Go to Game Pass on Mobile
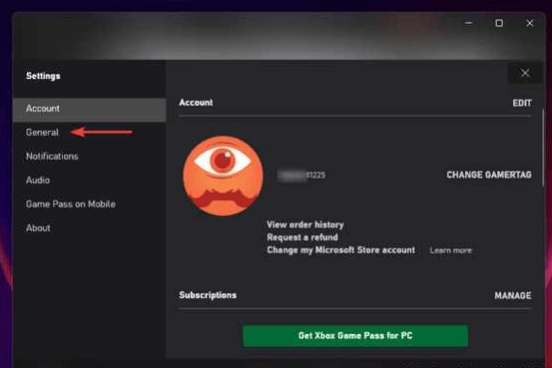552x368 pixels. tap(70, 204)
